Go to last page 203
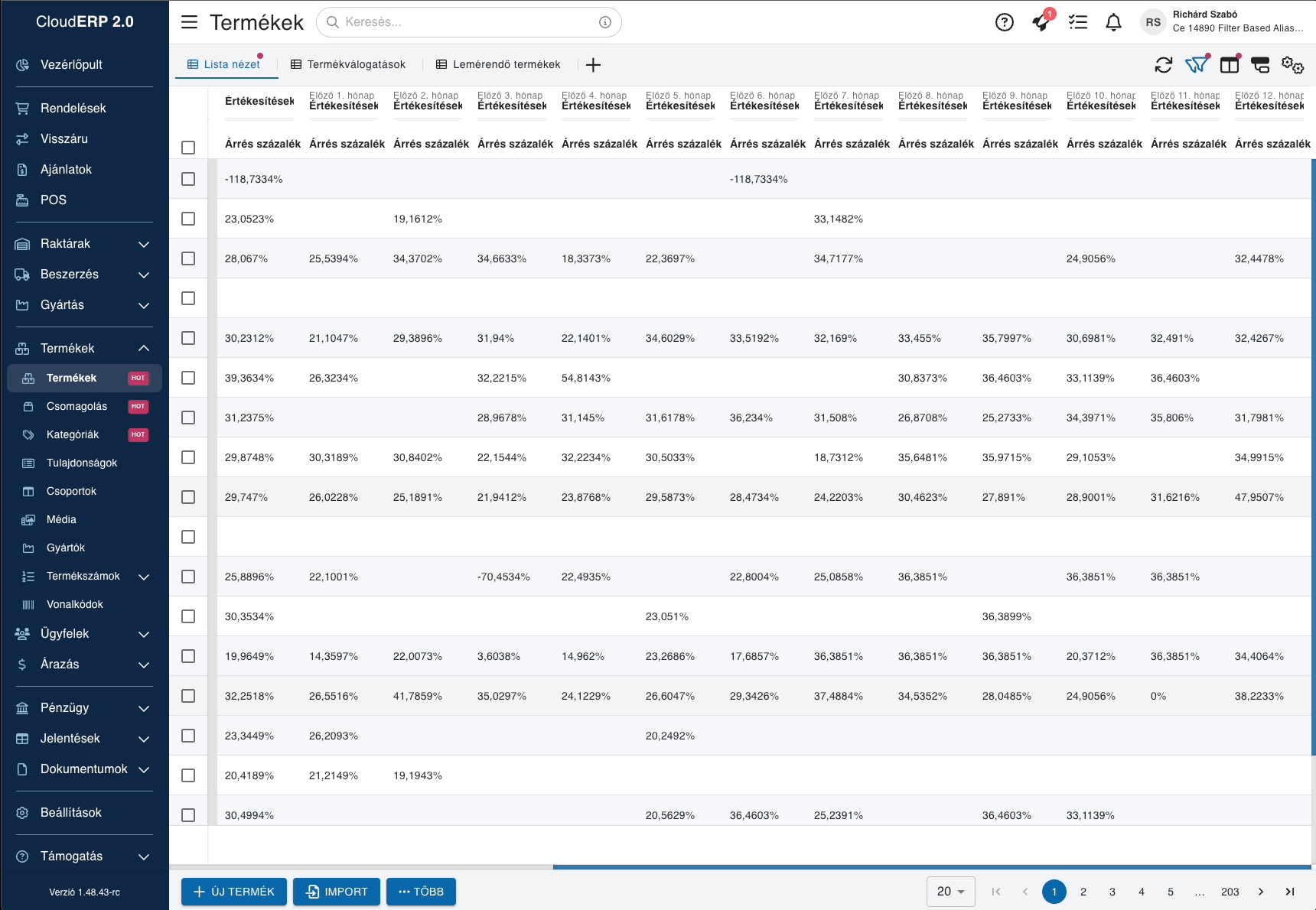Image resolution: width=1316 pixels, height=910 pixels. [1230, 892]
